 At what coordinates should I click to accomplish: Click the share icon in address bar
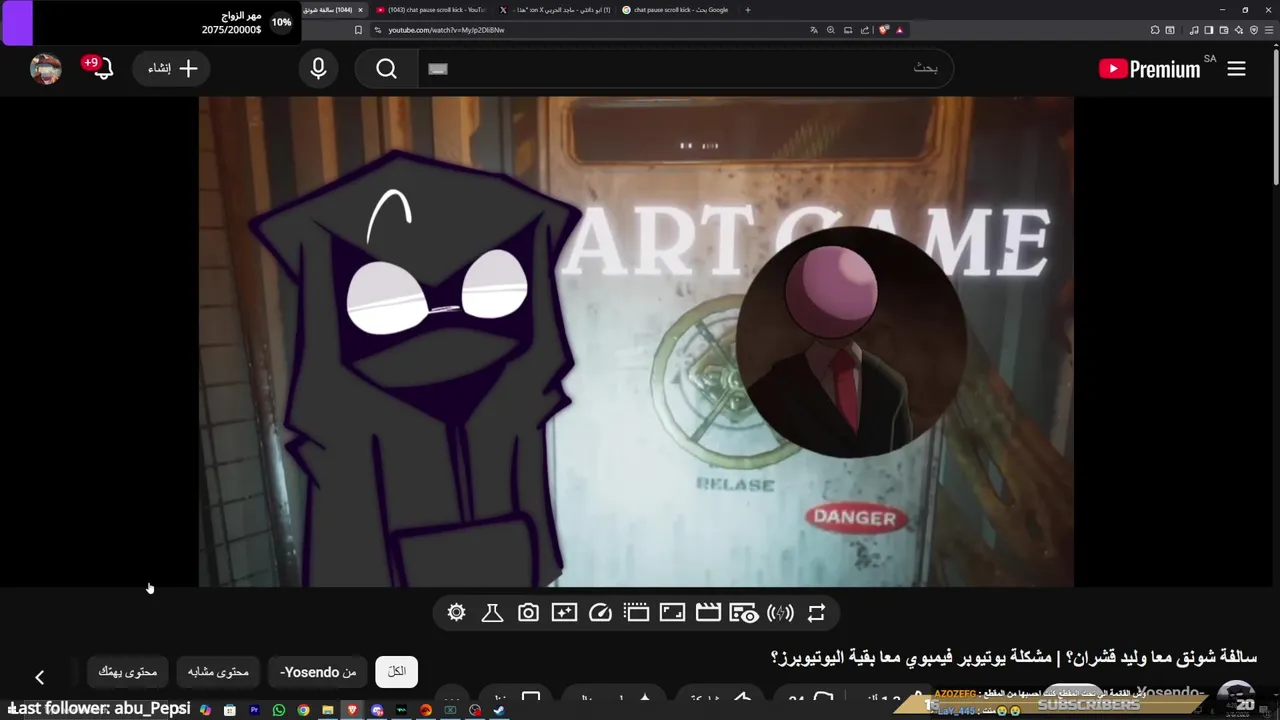(865, 30)
